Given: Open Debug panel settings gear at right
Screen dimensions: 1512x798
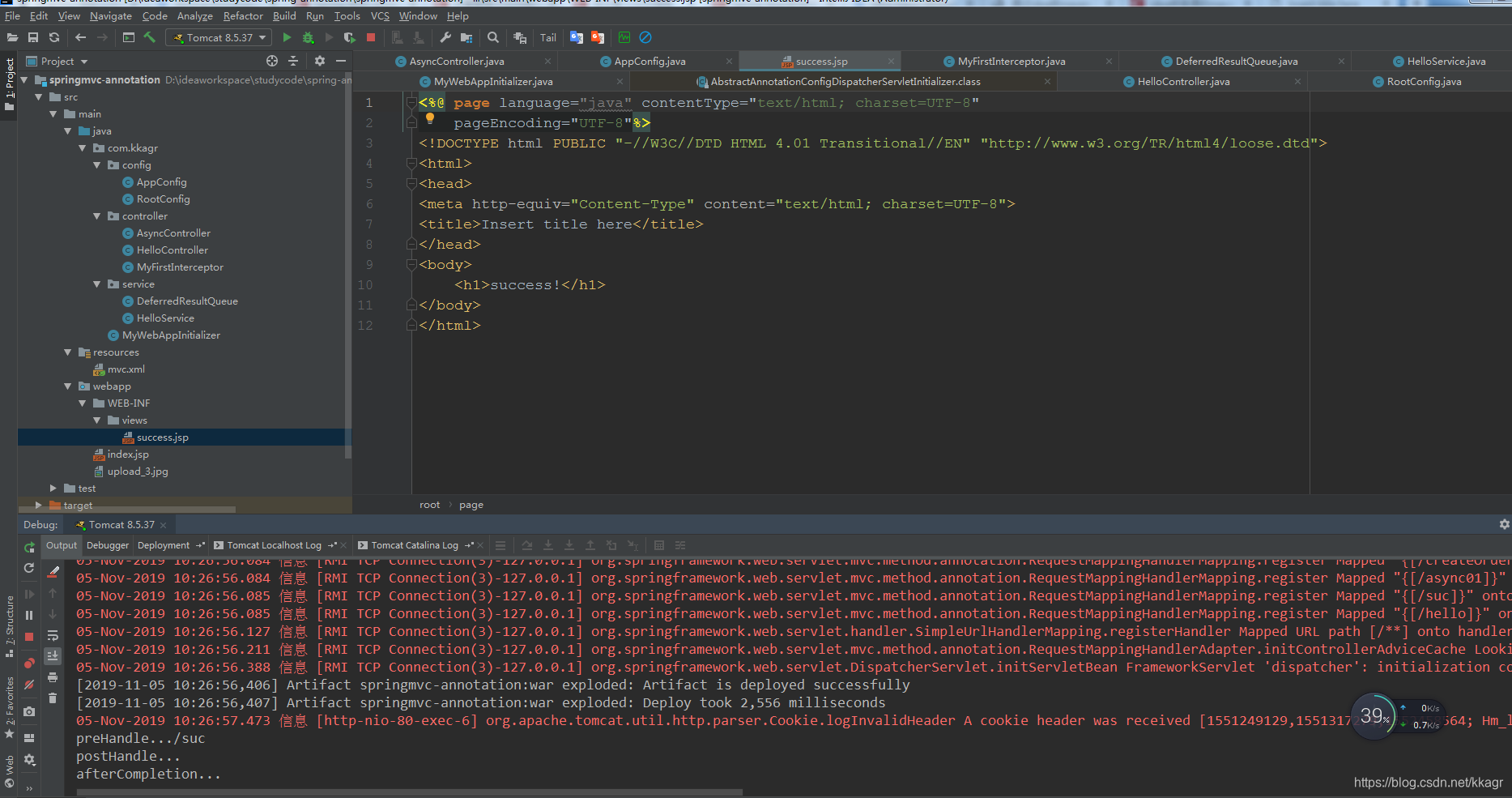Looking at the screenshot, I should [x=1504, y=524].
